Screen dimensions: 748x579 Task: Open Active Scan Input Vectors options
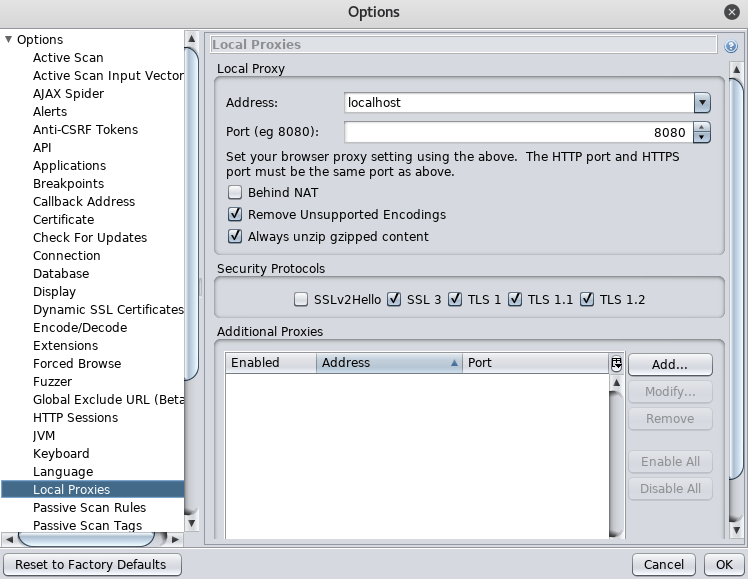[x=108, y=76]
